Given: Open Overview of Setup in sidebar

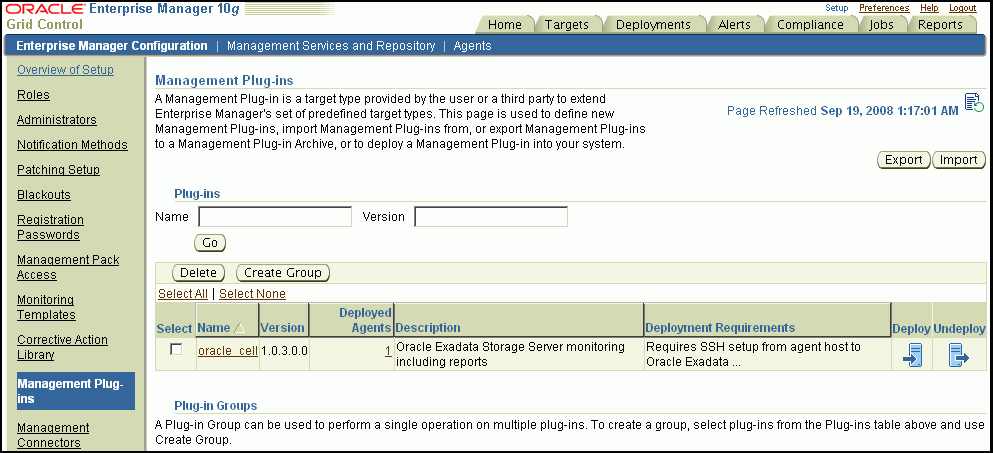Looking at the screenshot, I should click(65, 70).
